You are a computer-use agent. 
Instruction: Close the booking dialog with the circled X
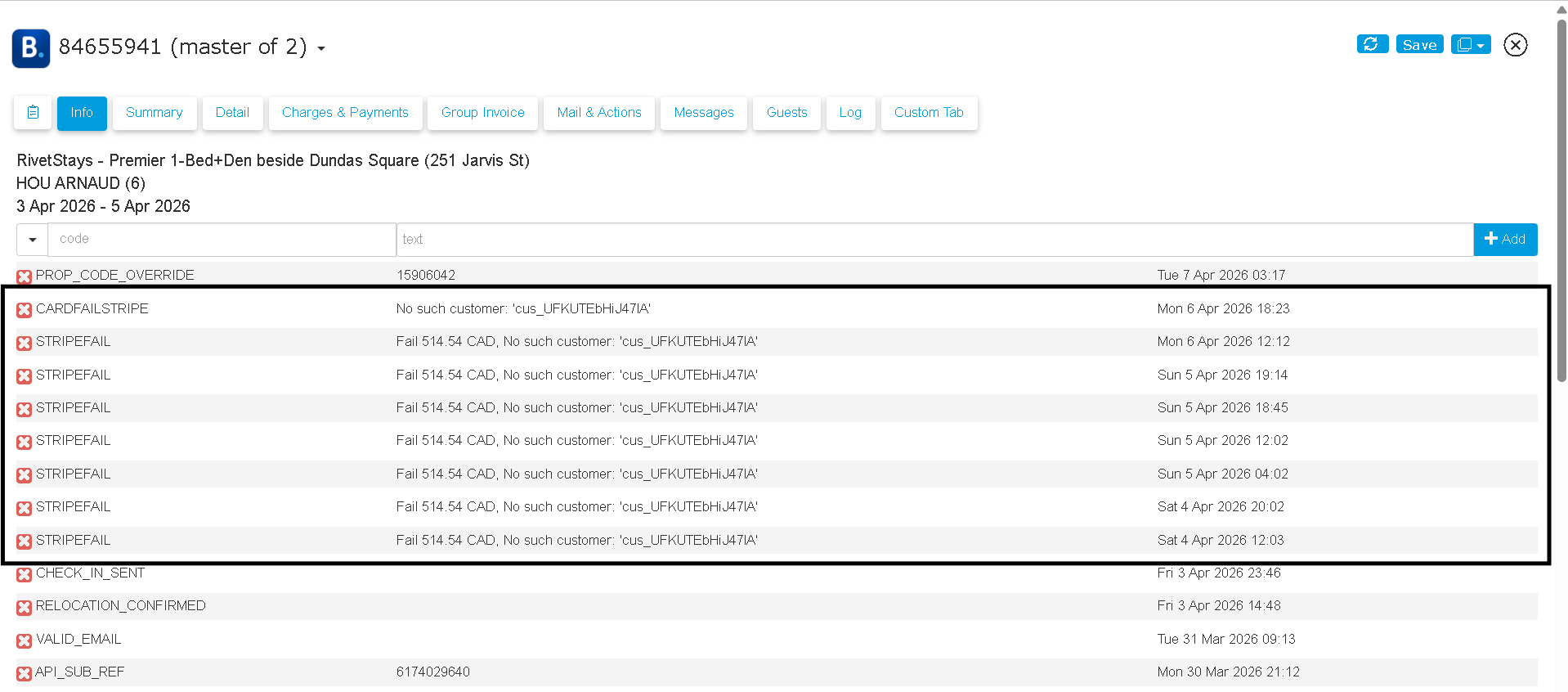[x=1515, y=45]
